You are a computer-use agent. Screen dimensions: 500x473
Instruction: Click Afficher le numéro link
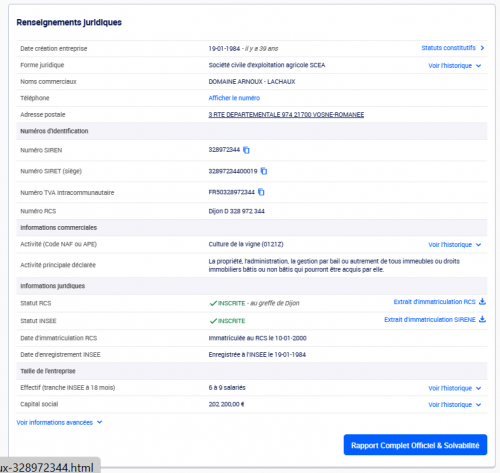pos(234,98)
